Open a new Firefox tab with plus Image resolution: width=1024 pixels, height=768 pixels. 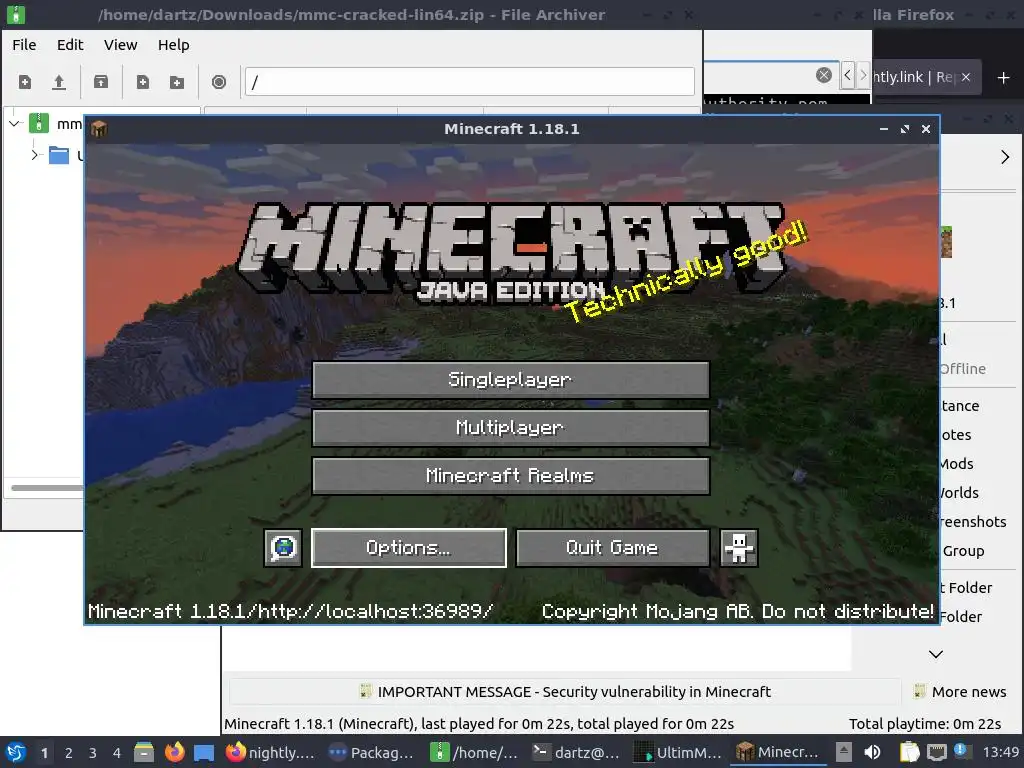click(1004, 78)
